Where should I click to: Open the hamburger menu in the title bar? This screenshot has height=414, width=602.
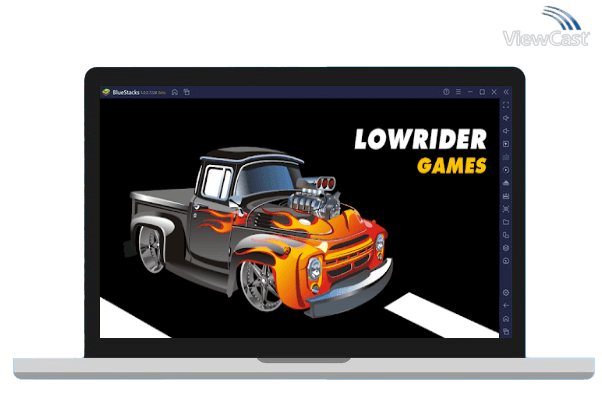coord(458,92)
